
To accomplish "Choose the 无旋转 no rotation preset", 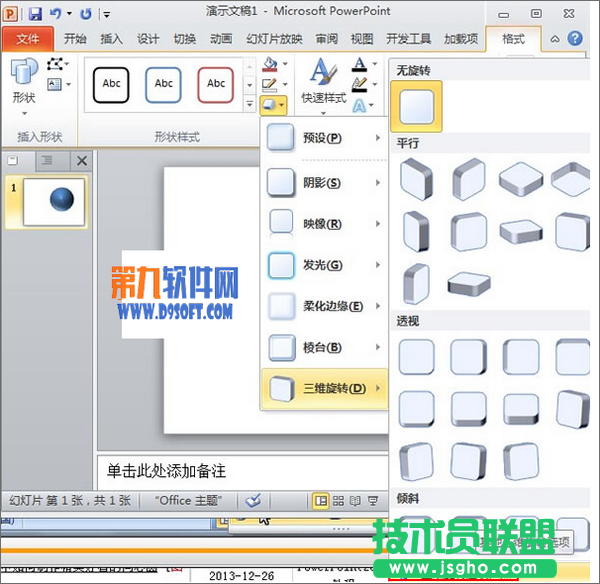I will (x=416, y=106).
